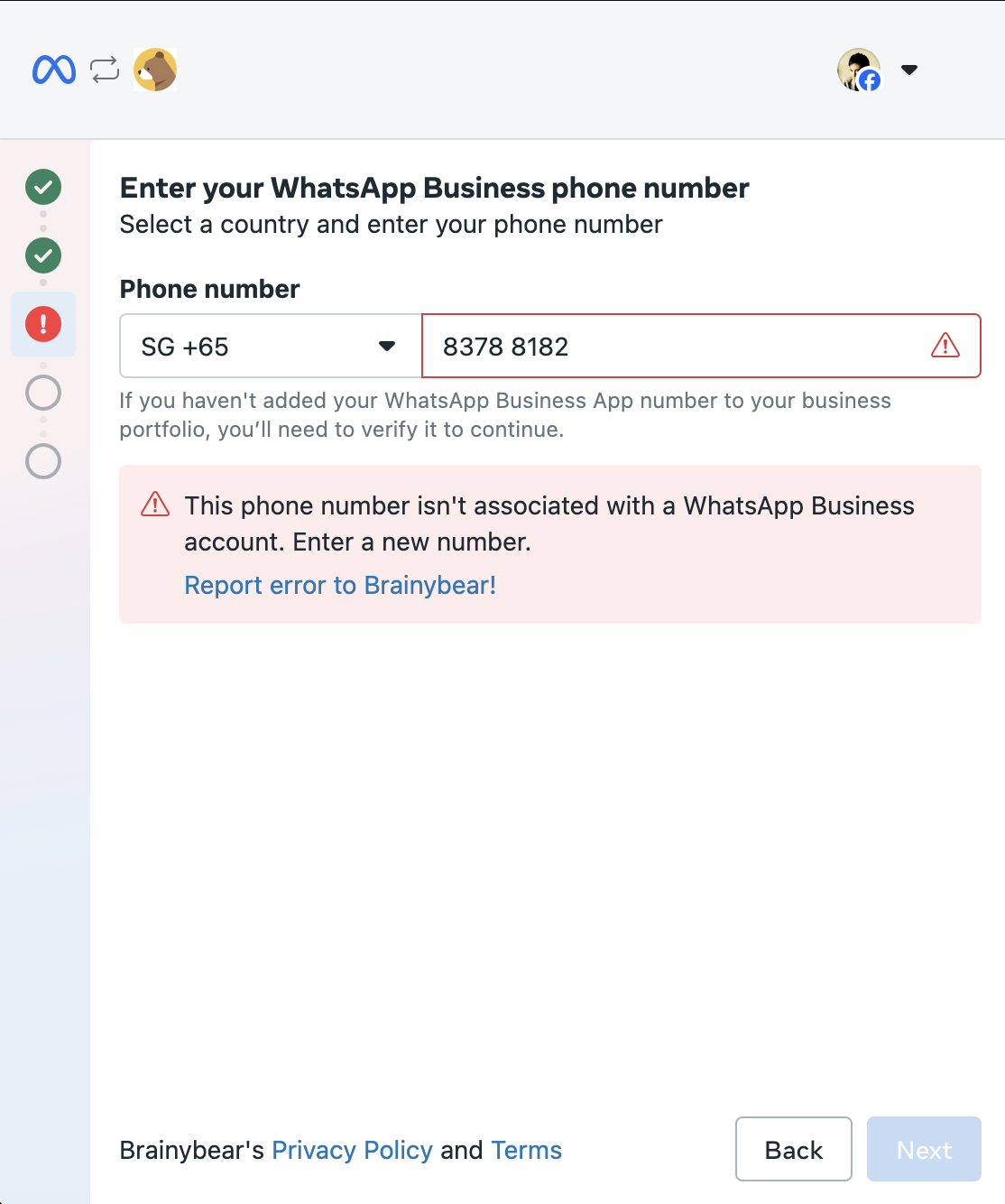Click the Facebook profile avatar
The image size is (1005, 1204).
tap(859, 69)
